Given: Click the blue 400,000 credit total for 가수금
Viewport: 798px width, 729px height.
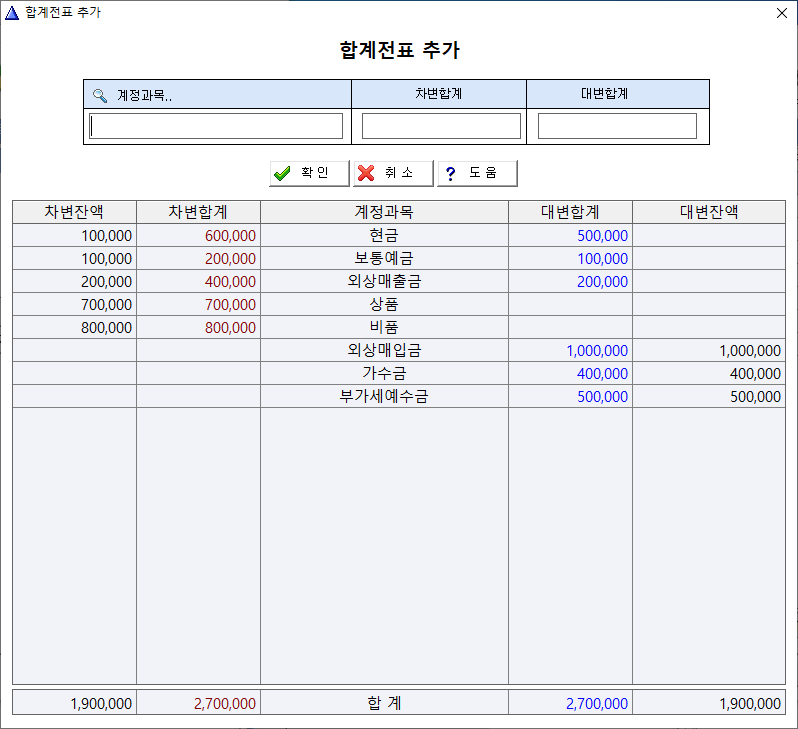Looking at the screenshot, I should [x=603, y=373].
